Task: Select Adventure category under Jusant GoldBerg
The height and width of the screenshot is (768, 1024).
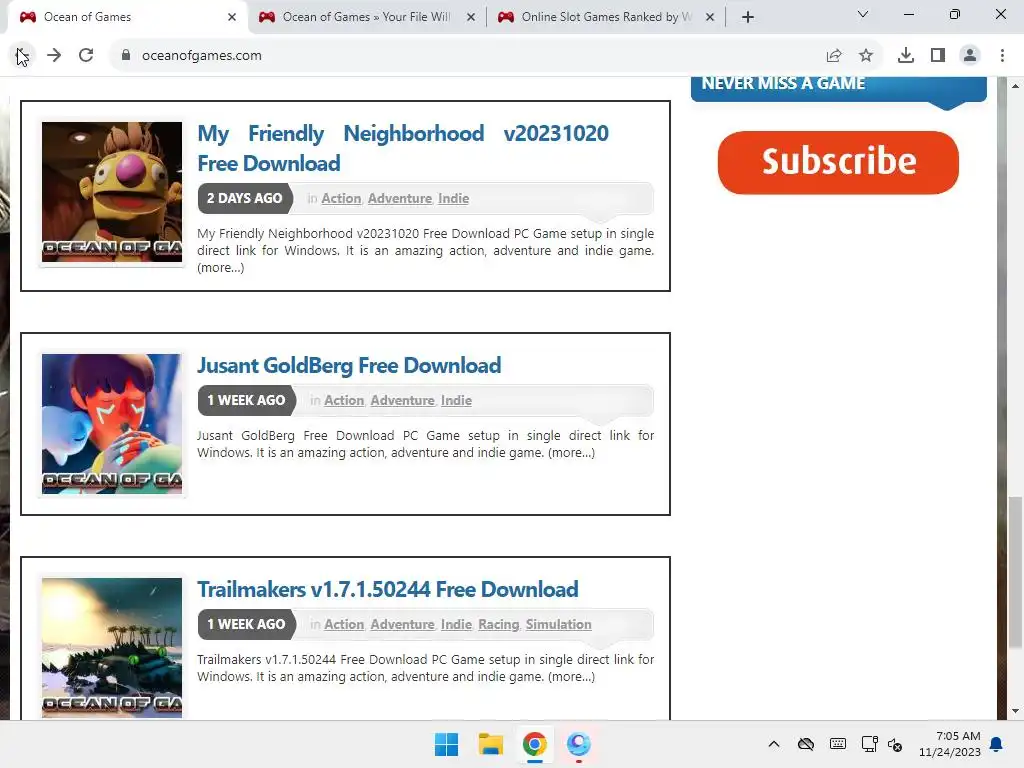Action: (402, 400)
